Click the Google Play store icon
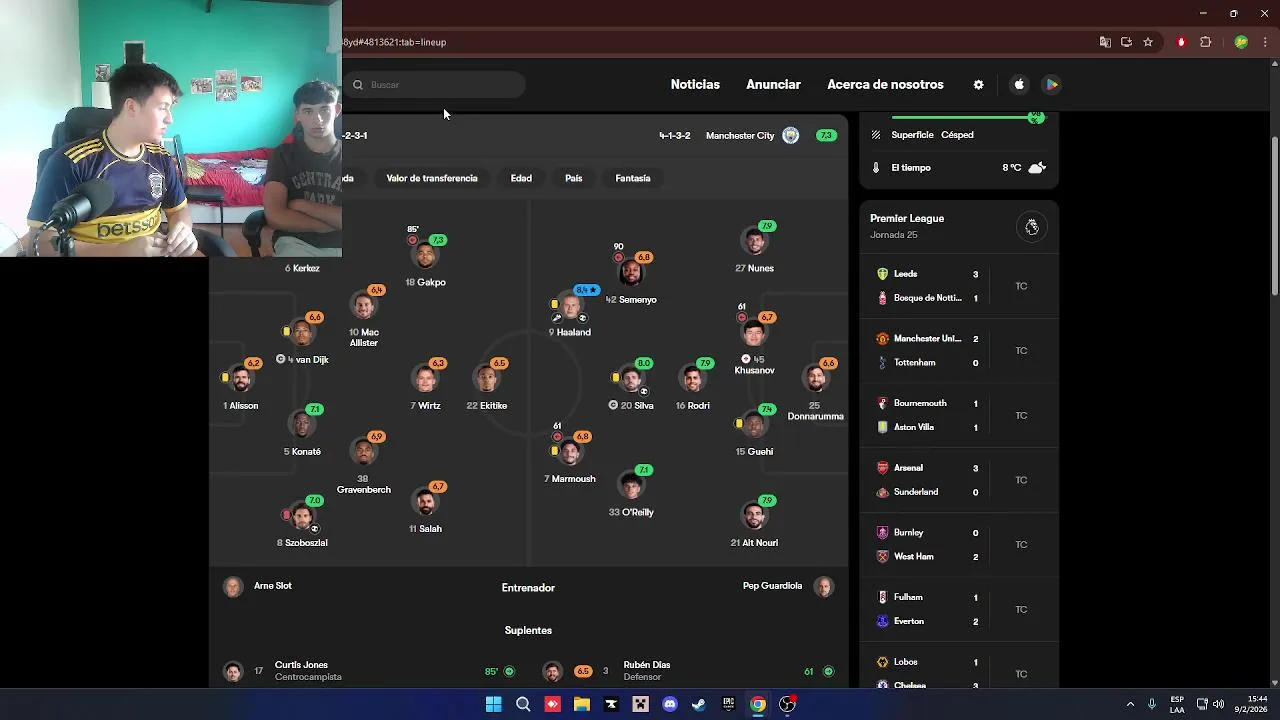Screen dimensions: 1280x720 (1052, 85)
